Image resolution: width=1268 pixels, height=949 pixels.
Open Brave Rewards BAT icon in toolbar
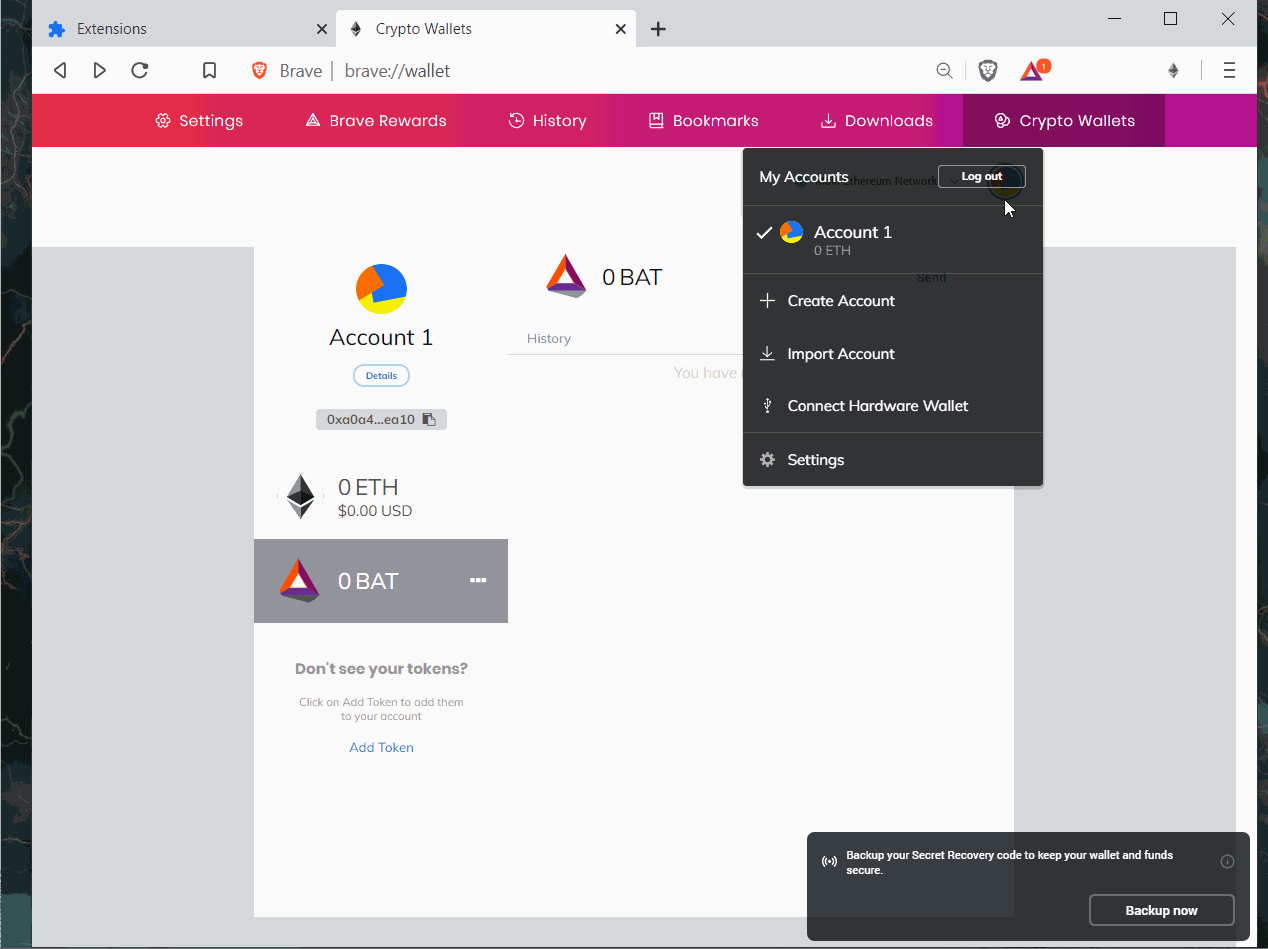1032,70
